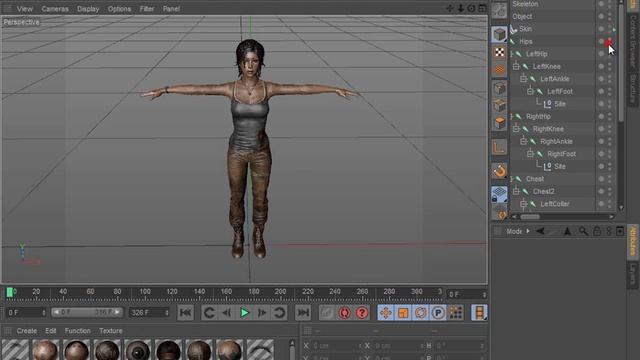Screen dimensions: 640x360
Task: Click the keyframe selection question-mark icon
Action: pyautogui.click(x=362, y=313)
